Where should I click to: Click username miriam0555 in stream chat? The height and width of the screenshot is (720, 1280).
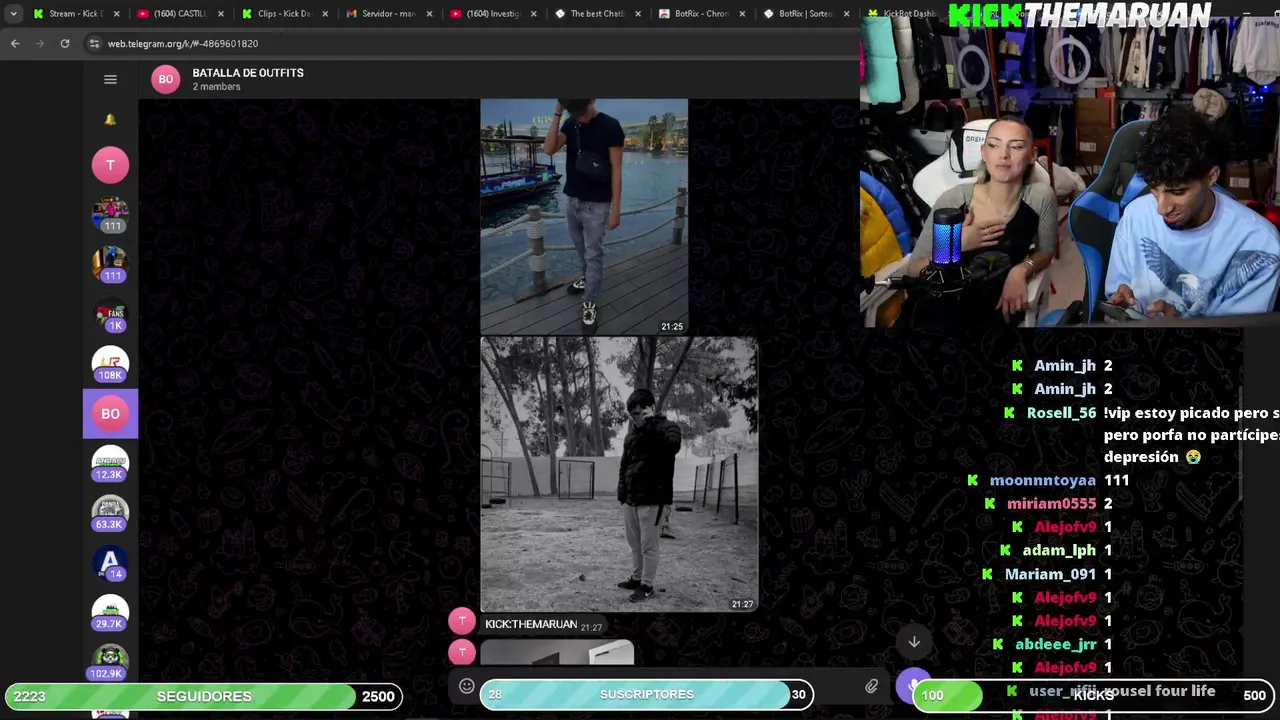coord(1051,503)
